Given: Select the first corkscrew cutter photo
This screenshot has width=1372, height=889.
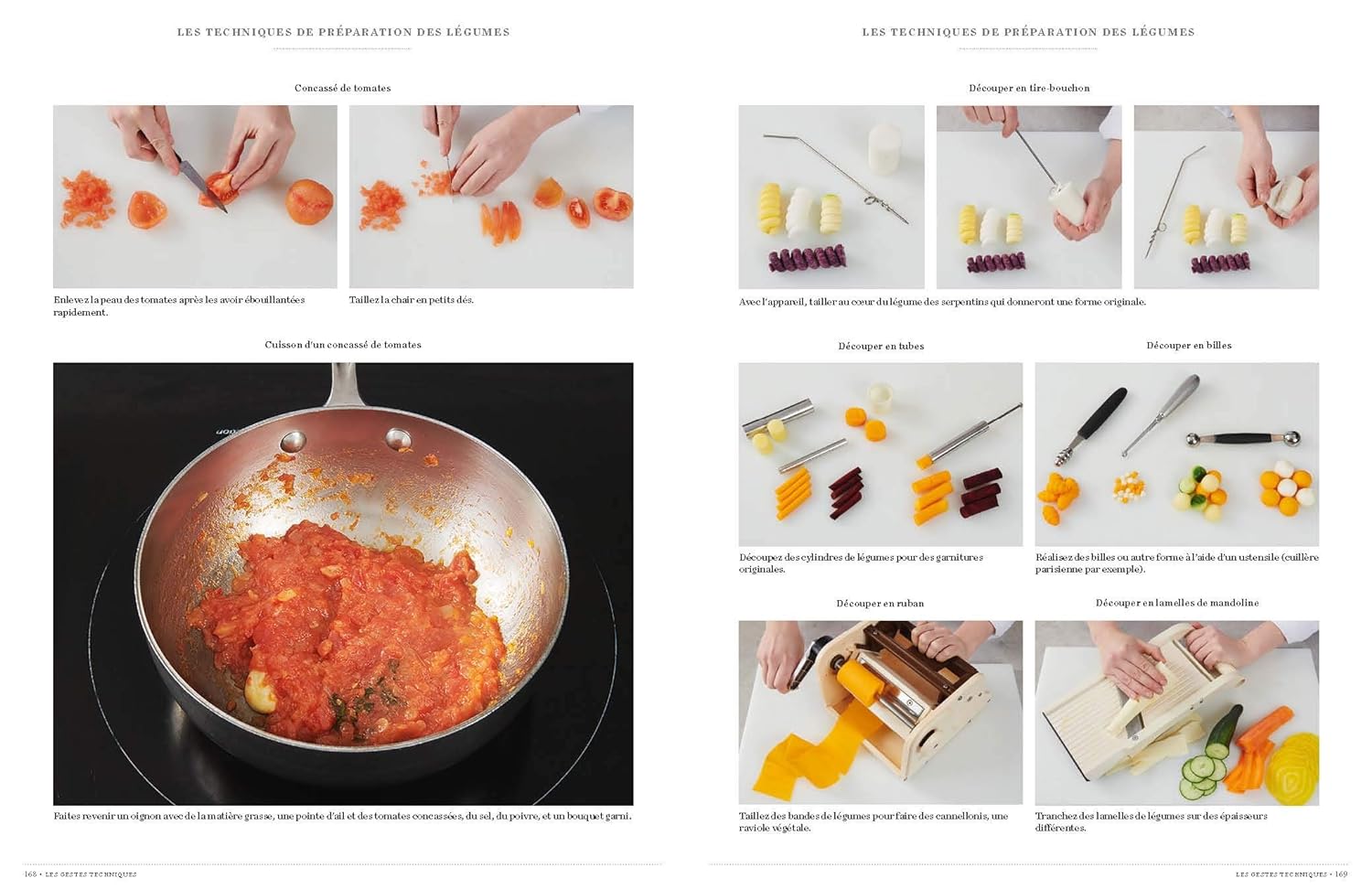Looking at the screenshot, I should click(831, 197).
